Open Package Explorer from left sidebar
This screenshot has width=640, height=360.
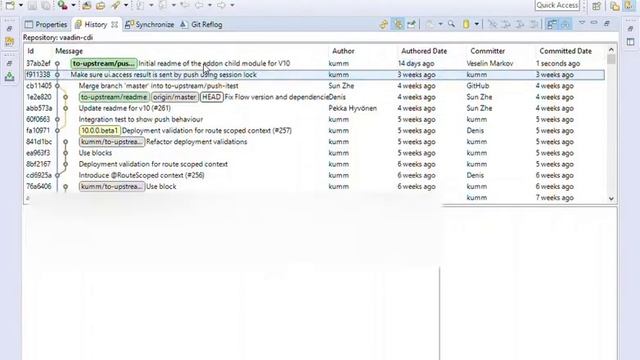pyautogui.click(x=9, y=41)
